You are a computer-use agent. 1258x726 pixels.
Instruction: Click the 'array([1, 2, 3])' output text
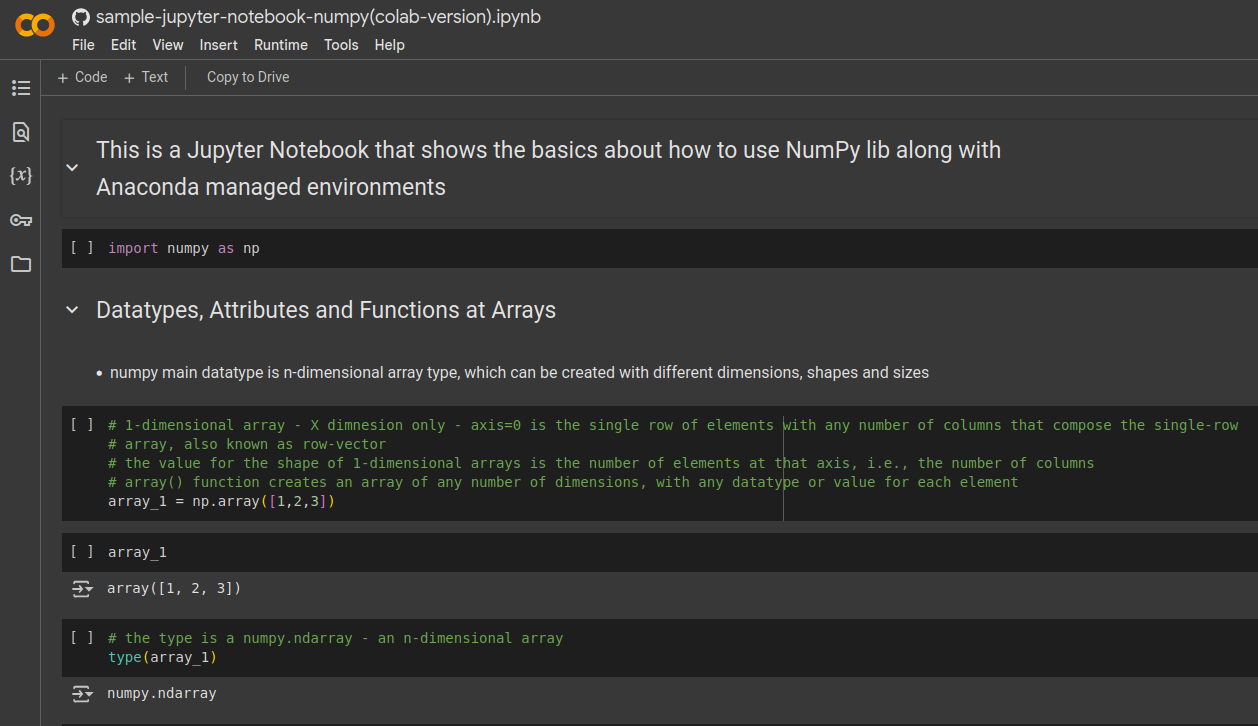pyautogui.click(x=174, y=589)
